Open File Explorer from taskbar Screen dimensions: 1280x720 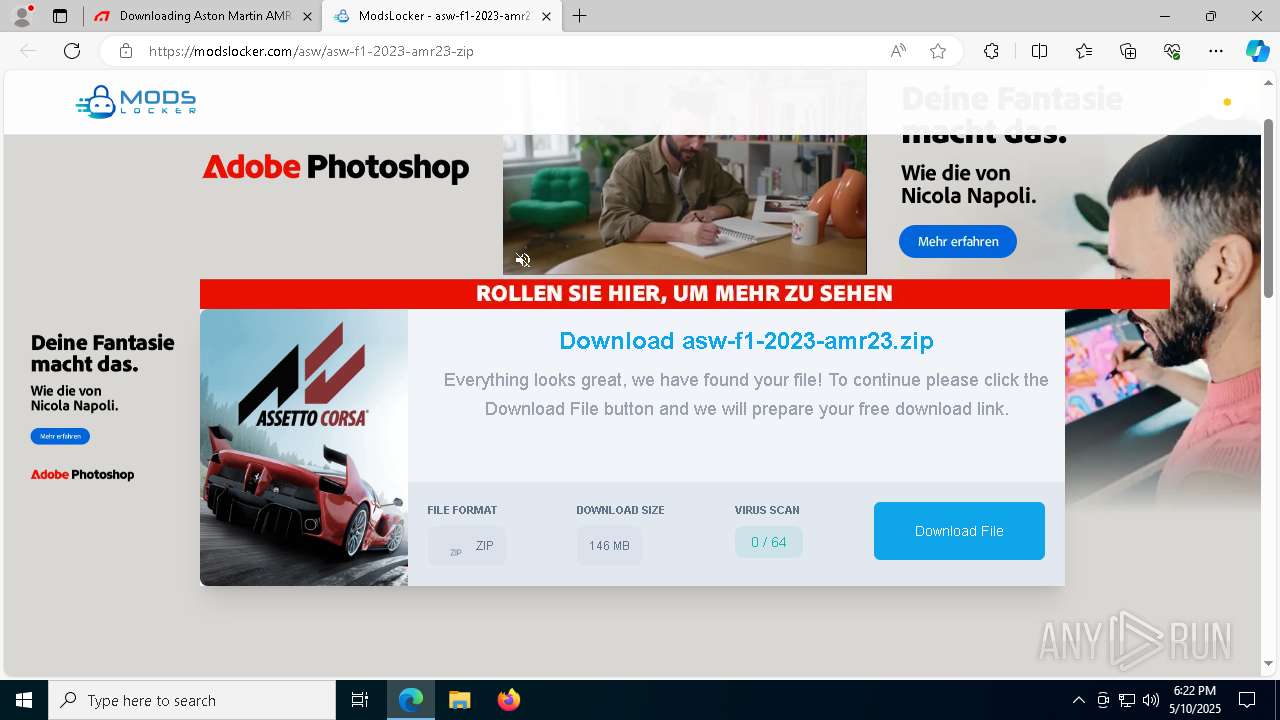pos(459,700)
